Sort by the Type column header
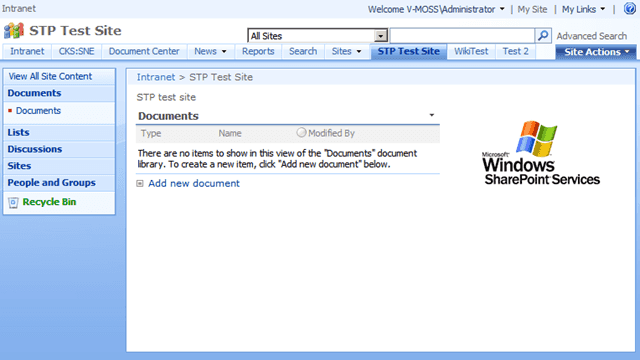The height and width of the screenshot is (360, 640). point(151,133)
